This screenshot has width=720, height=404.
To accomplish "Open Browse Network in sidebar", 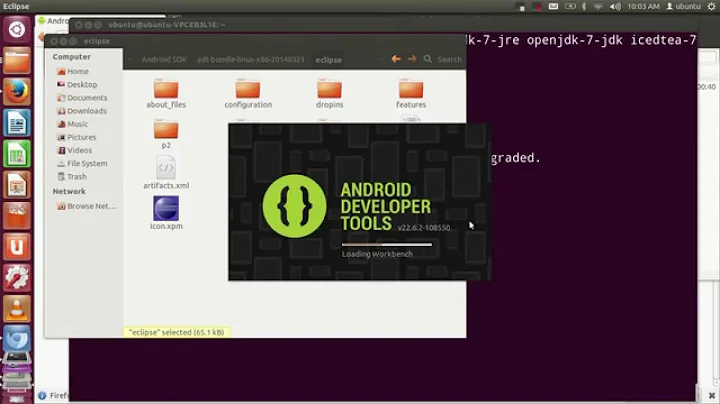I will [86, 206].
